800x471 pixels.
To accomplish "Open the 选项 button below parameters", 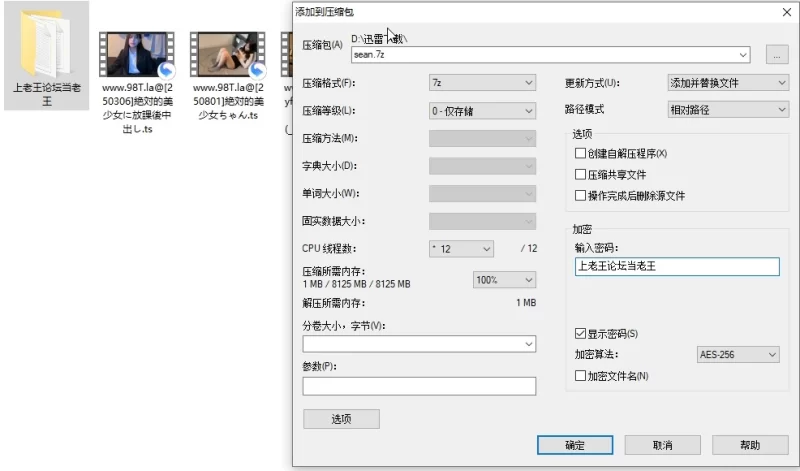I will coord(341,419).
